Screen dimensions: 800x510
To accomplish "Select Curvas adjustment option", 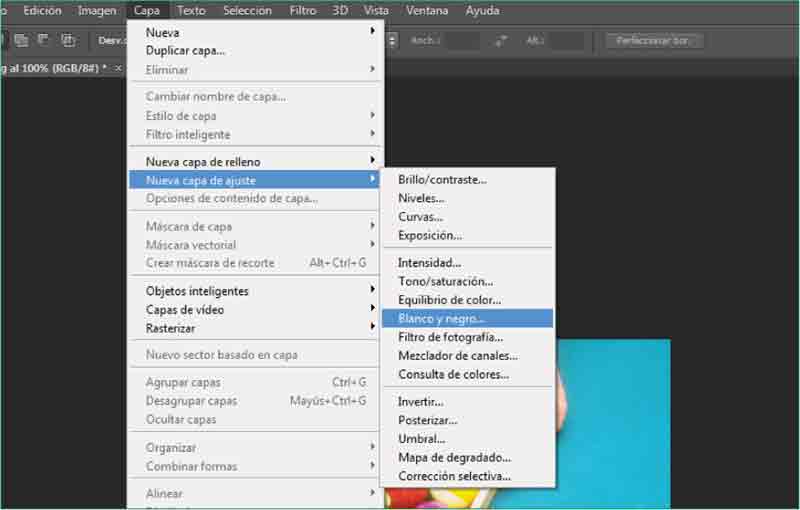I will point(420,217).
